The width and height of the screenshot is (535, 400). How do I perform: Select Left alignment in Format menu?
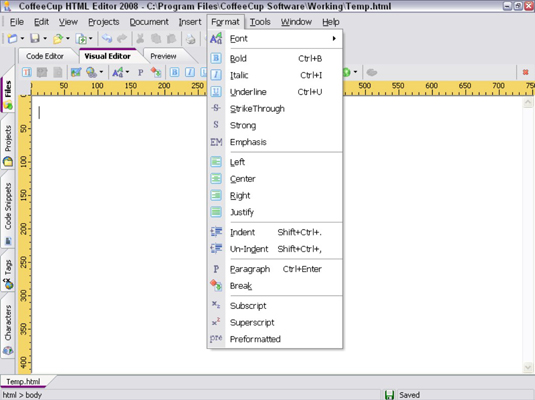tap(275, 162)
